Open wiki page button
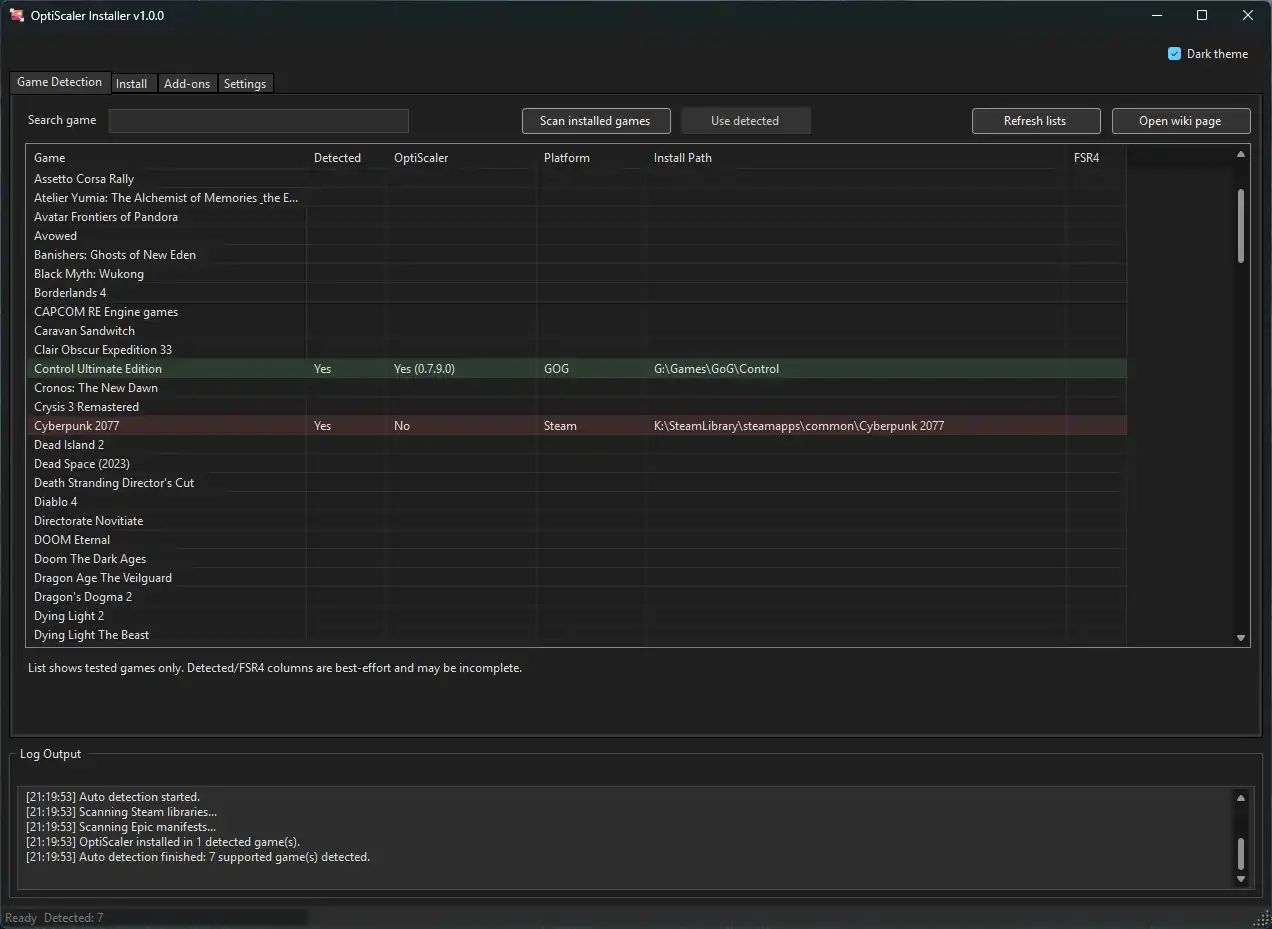 pos(1180,121)
